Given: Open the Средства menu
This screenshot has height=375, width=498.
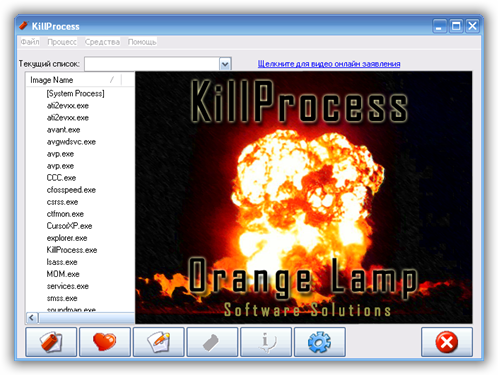Looking at the screenshot, I should pos(102,42).
